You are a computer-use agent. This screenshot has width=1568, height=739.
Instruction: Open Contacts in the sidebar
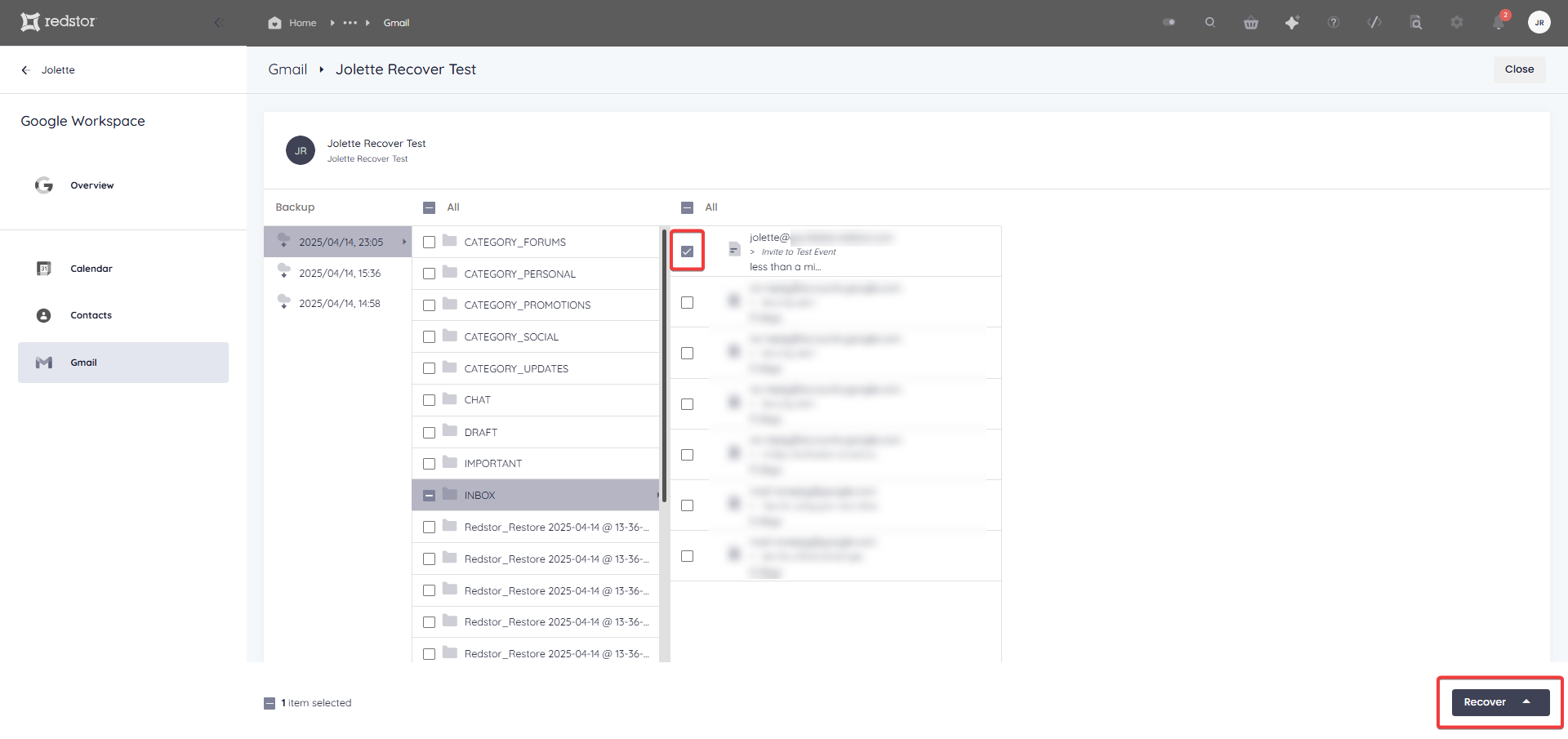(x=123, y=315)
